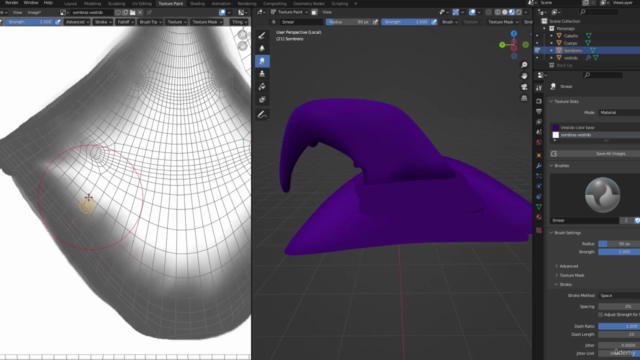Select the Annotate tool

click(x=262, y=115)
